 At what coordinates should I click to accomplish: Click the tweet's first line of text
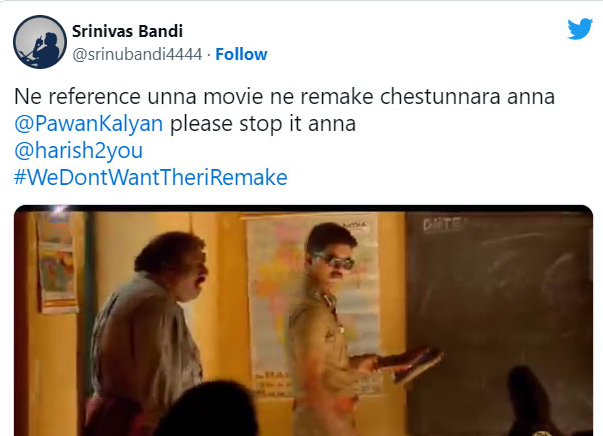click(x=284, y=96)
